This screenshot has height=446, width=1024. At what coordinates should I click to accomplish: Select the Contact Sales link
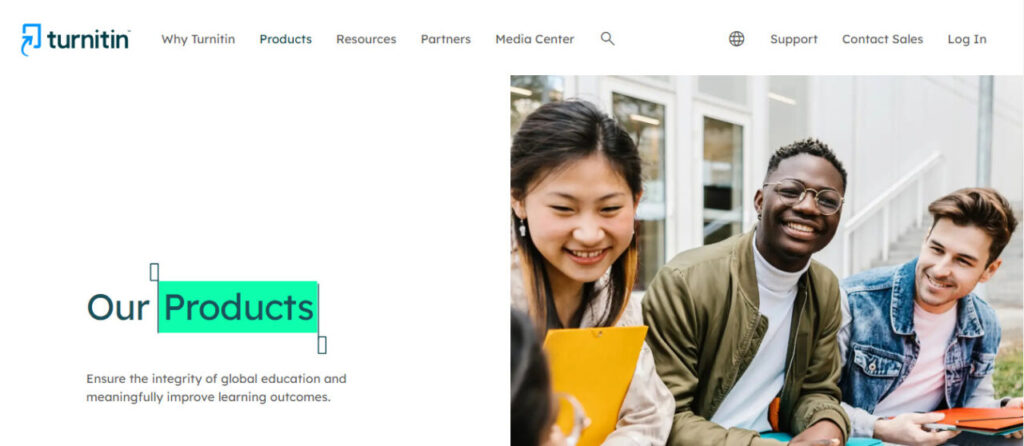[x=882, y=39]
